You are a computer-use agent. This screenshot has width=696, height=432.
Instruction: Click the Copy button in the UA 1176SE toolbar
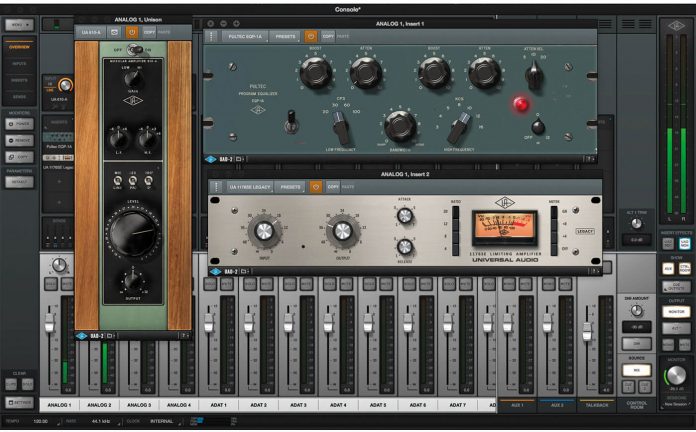pyautogui.click(x=331, y=186)
